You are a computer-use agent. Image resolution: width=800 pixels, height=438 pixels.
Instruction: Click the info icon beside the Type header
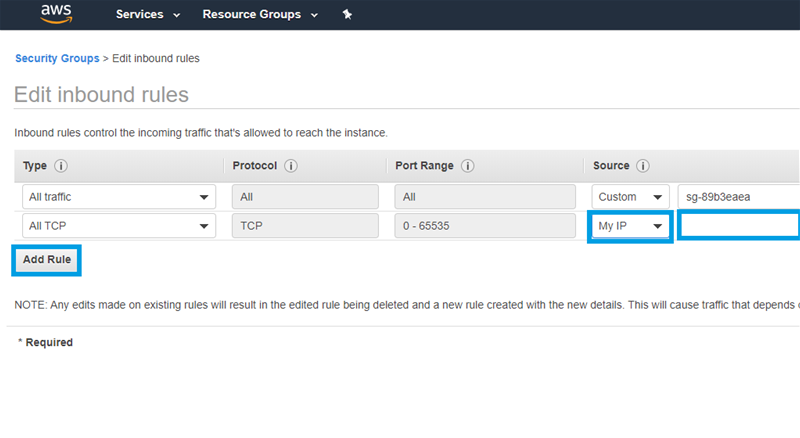pyautogui.click(x=60, y=166)
